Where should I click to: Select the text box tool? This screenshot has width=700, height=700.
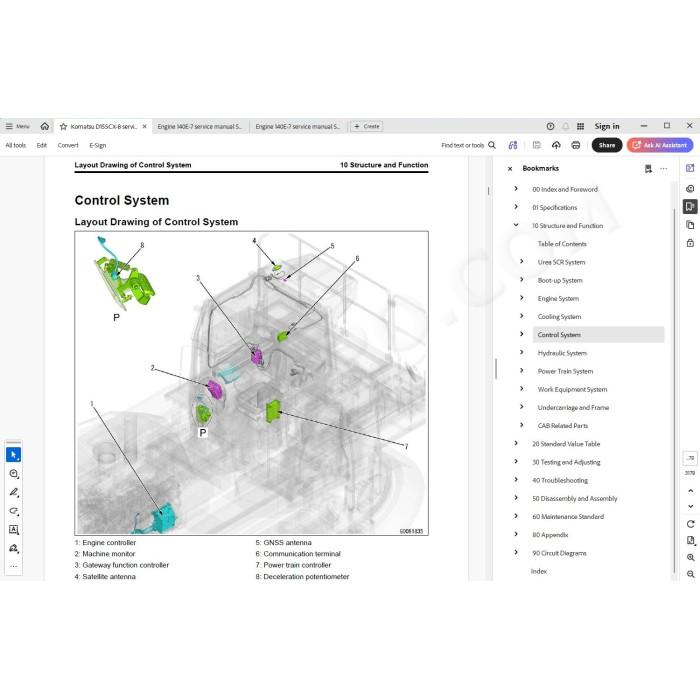click(x=13, y=529)
